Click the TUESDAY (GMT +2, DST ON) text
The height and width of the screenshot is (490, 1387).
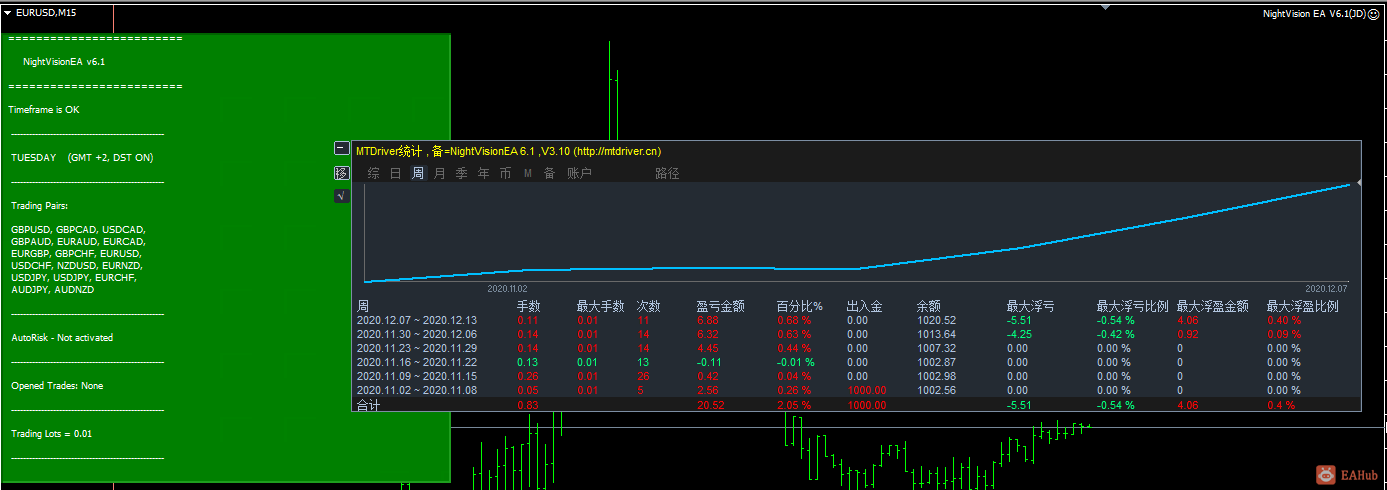[x=82, y=158]
